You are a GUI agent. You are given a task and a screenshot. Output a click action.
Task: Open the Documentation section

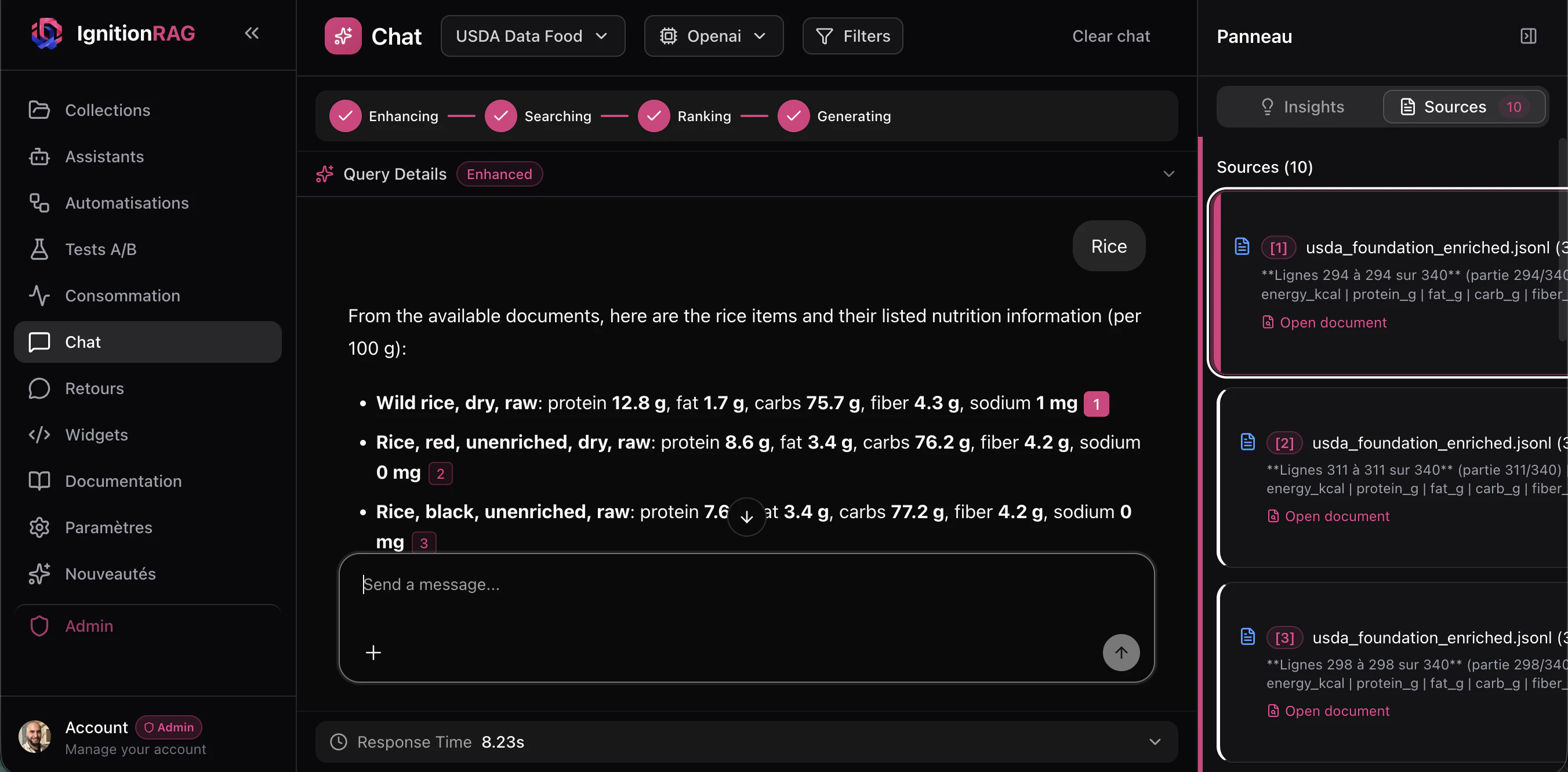tap(122, 480)
